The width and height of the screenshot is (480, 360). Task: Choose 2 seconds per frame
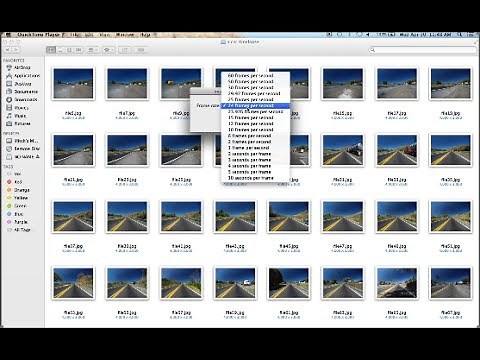(256, 154)
